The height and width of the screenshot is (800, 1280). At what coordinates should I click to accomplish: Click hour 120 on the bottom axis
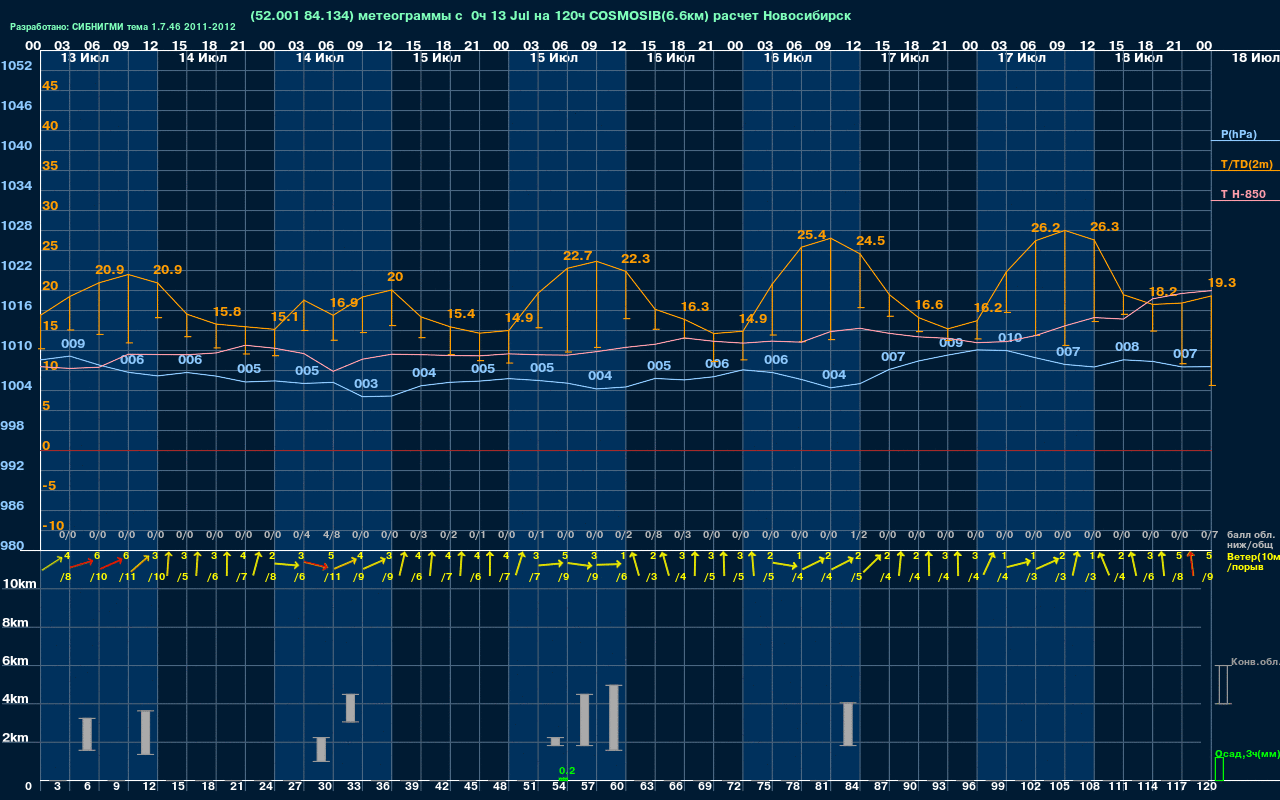click(1207, 788)
